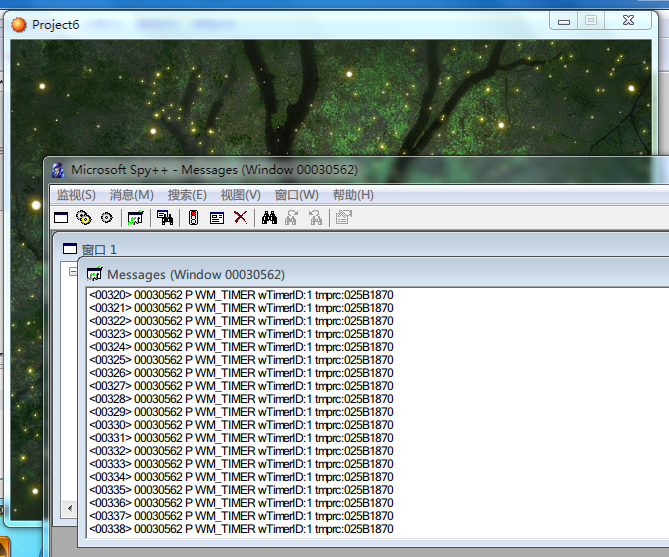Select message line <00337>

click(241, 516)
